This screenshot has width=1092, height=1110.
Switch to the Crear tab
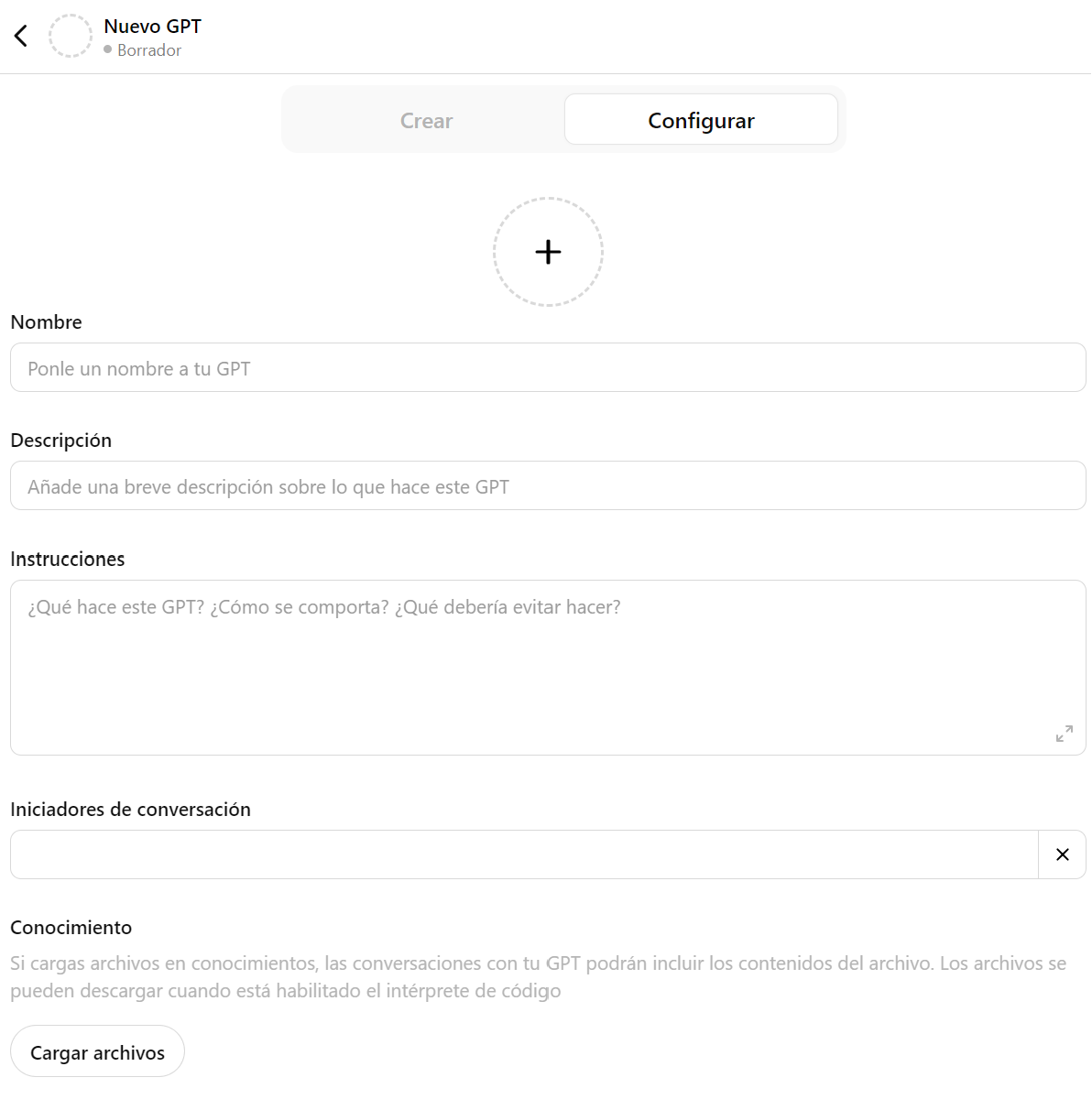pos(425,120)
